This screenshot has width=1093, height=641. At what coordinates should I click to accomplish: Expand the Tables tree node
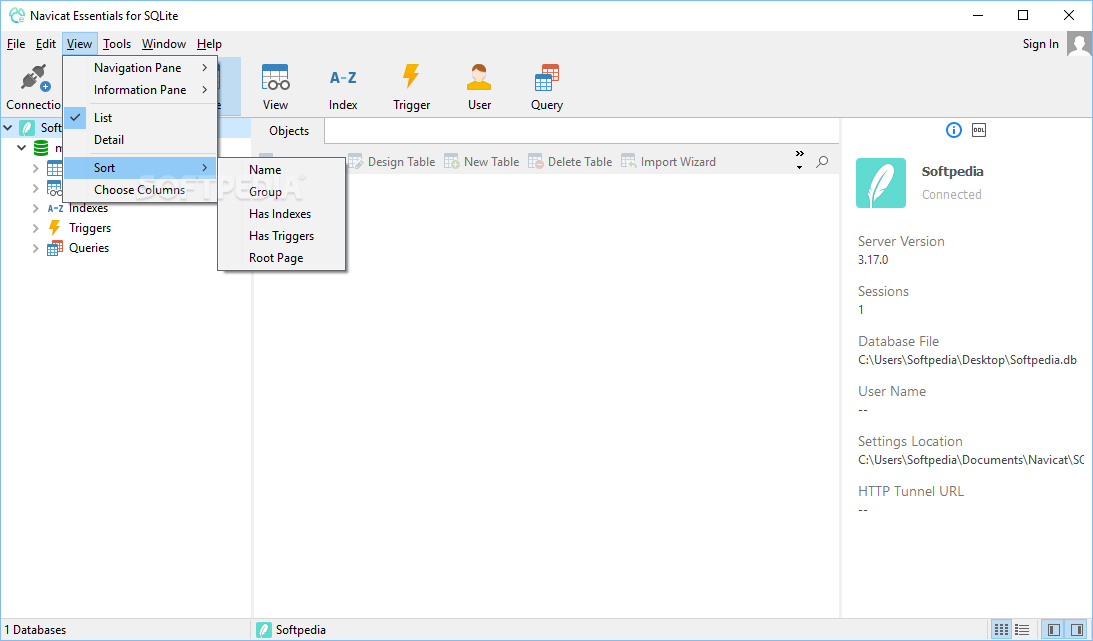click(x=36, y=168)
